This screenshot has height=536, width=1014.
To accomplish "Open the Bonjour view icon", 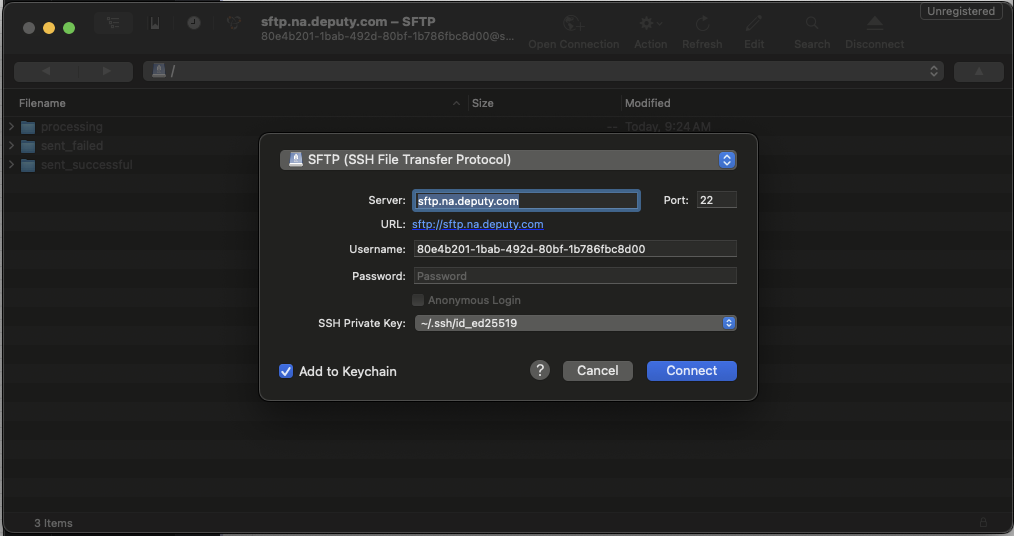I will (233, 23).
